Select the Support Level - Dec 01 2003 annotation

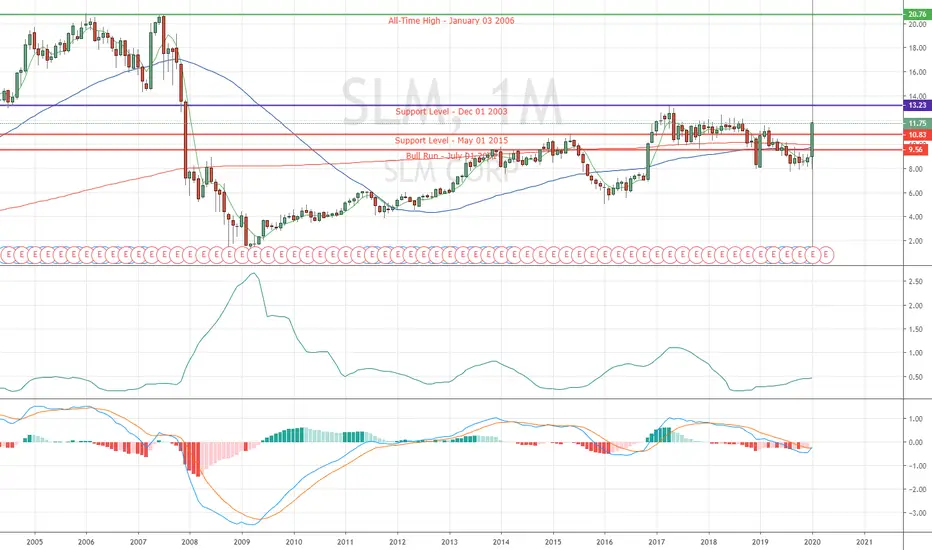tap(451, 112)
